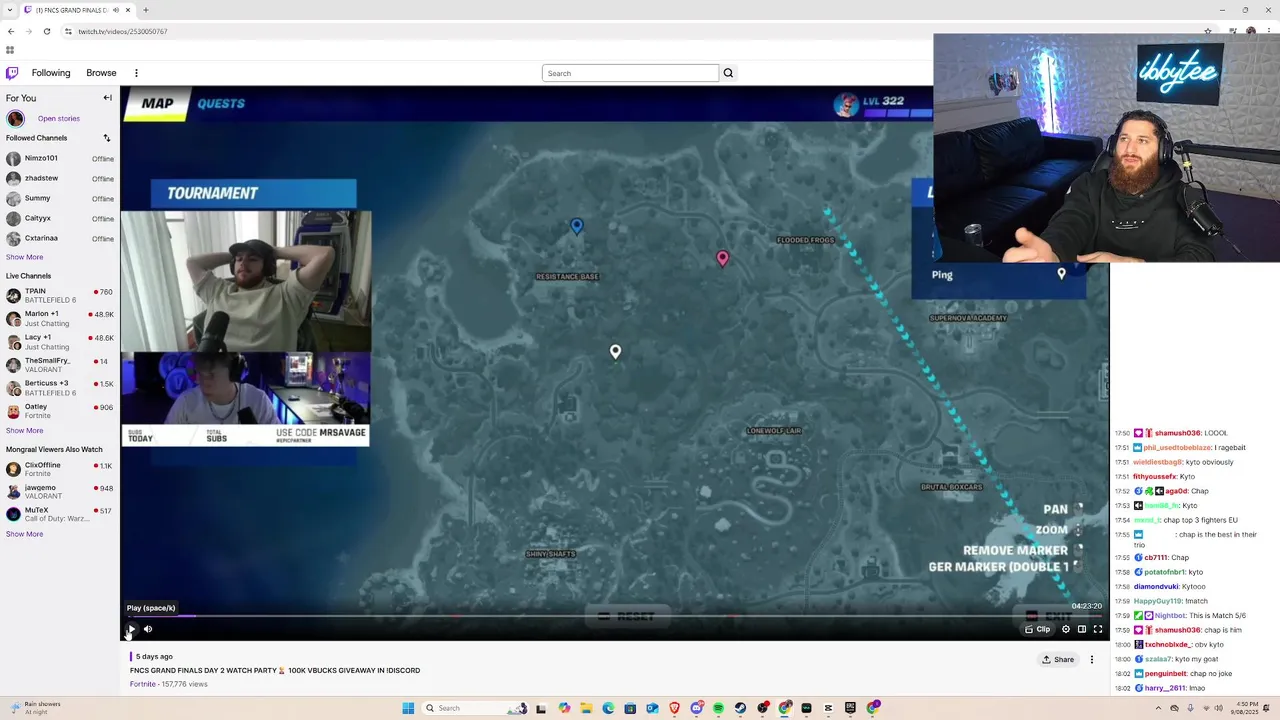Open Oatley Fortnite channel

[60, 411]
